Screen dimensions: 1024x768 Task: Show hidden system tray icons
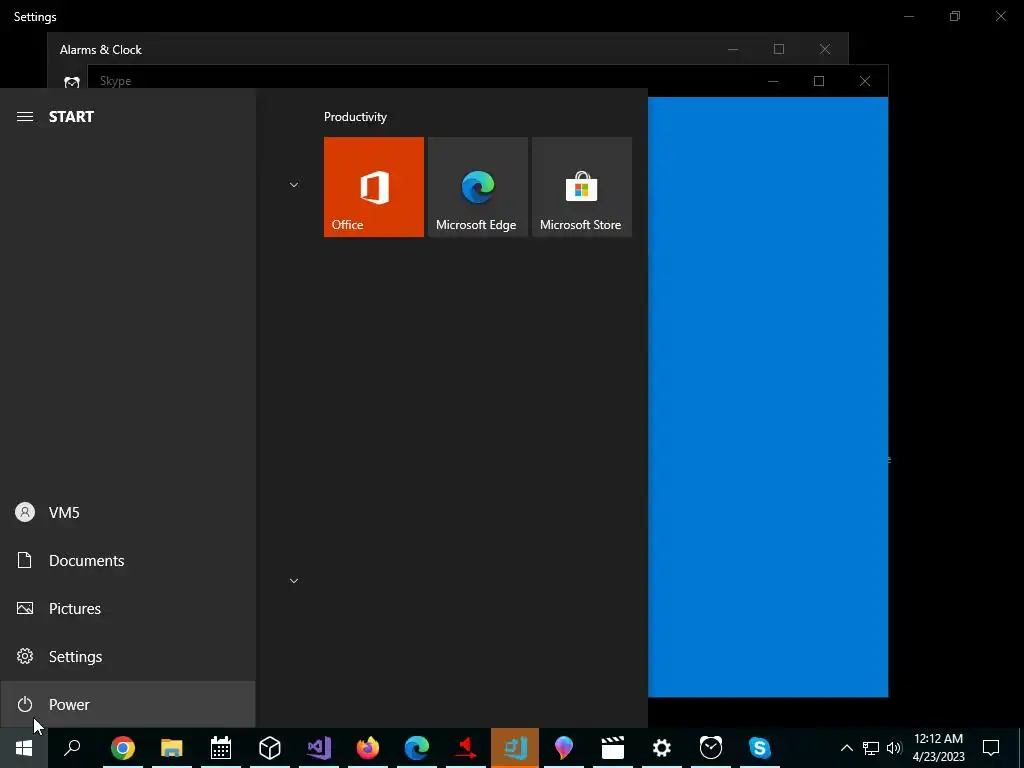click(x=846, y=748)
